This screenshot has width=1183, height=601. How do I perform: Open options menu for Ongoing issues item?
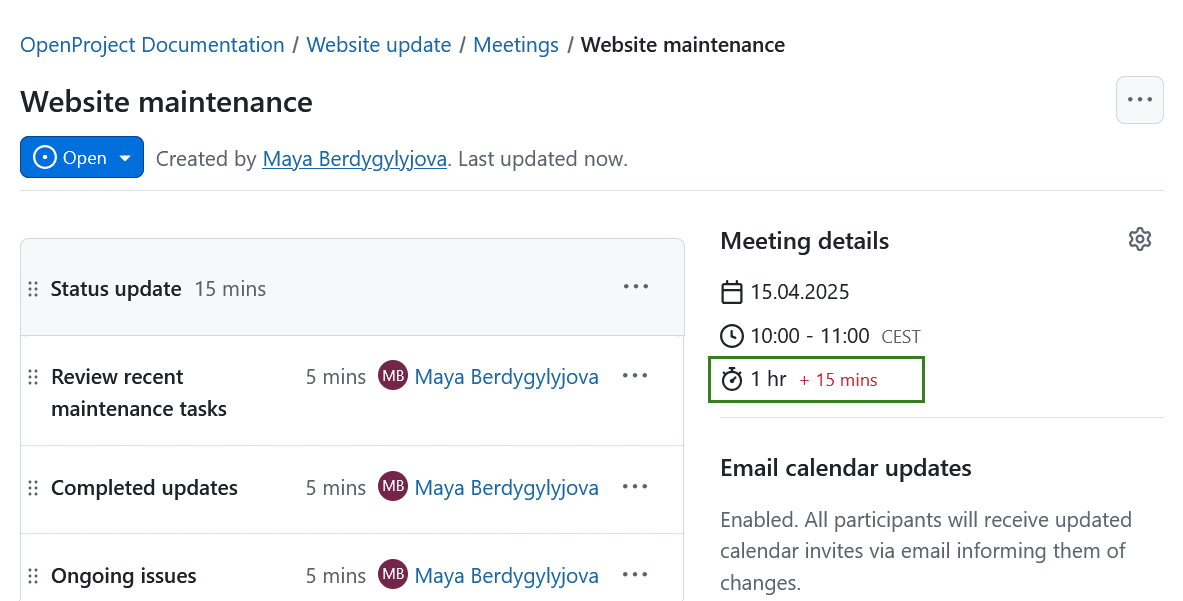pyautogui.click(x=636, y=575)
